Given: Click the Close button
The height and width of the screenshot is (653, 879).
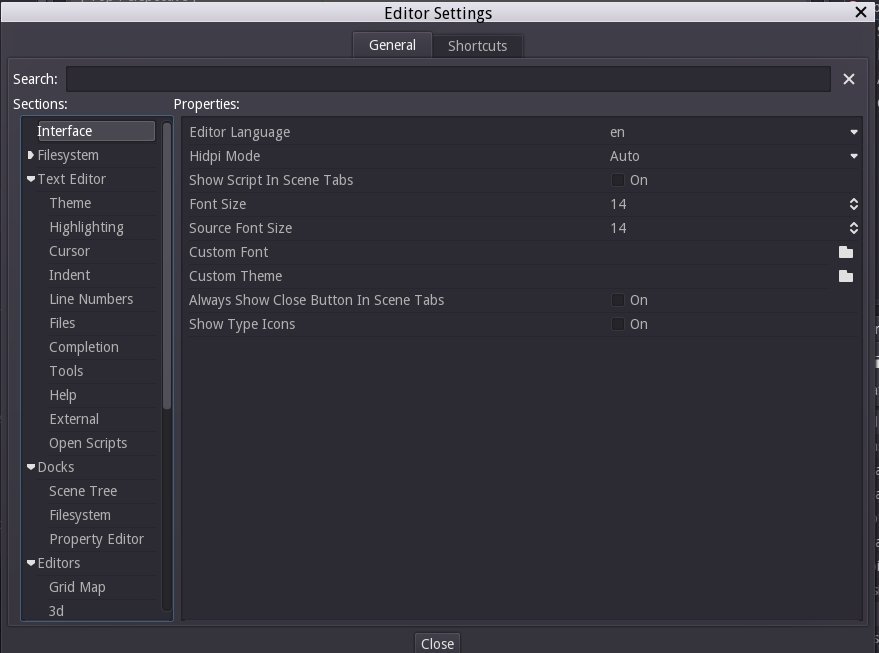Looking at the screenshot, I should click(437, 643).
